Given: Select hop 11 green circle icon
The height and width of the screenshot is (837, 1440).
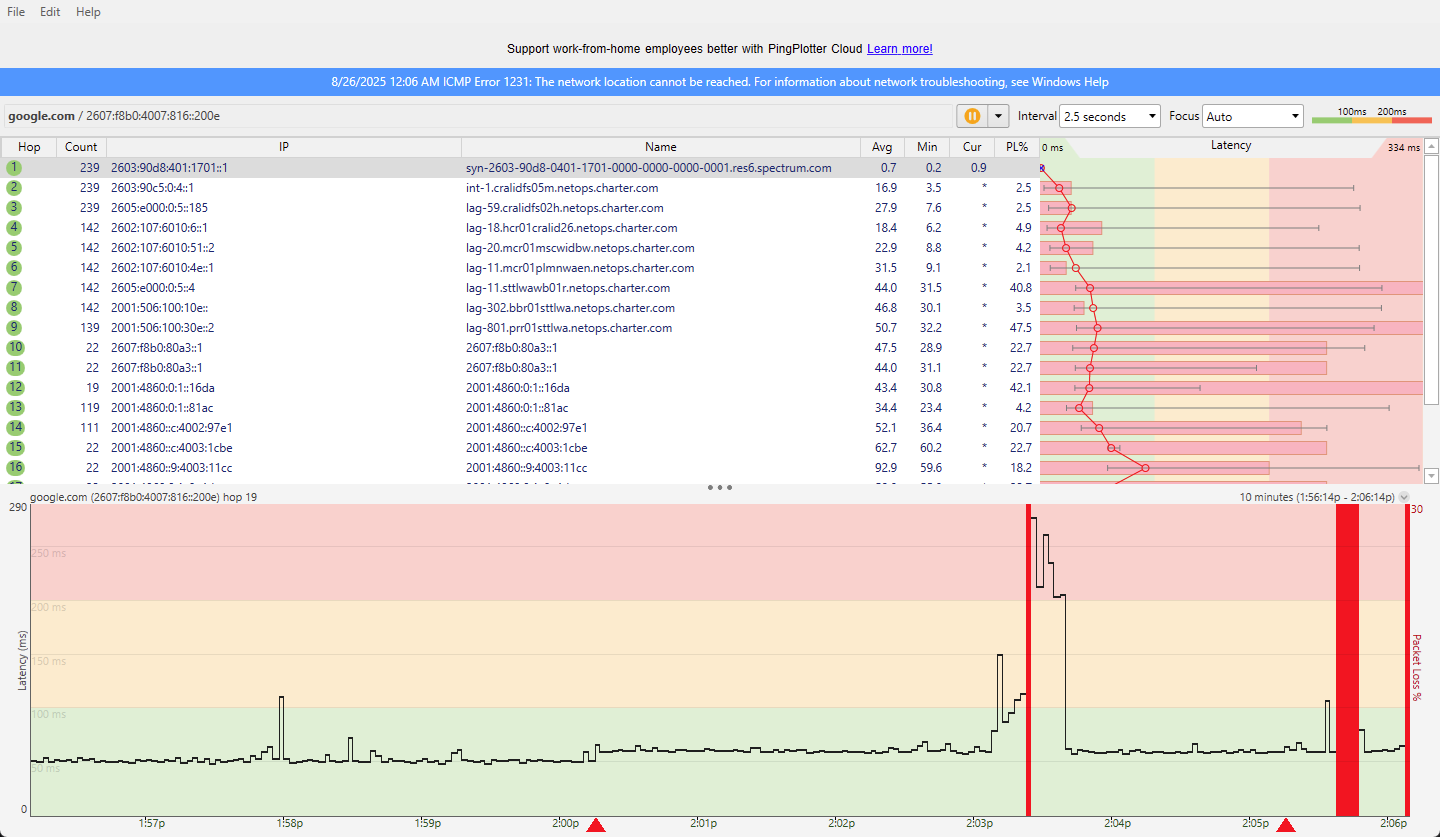Looking at the screenshot, I should (14, 368).
